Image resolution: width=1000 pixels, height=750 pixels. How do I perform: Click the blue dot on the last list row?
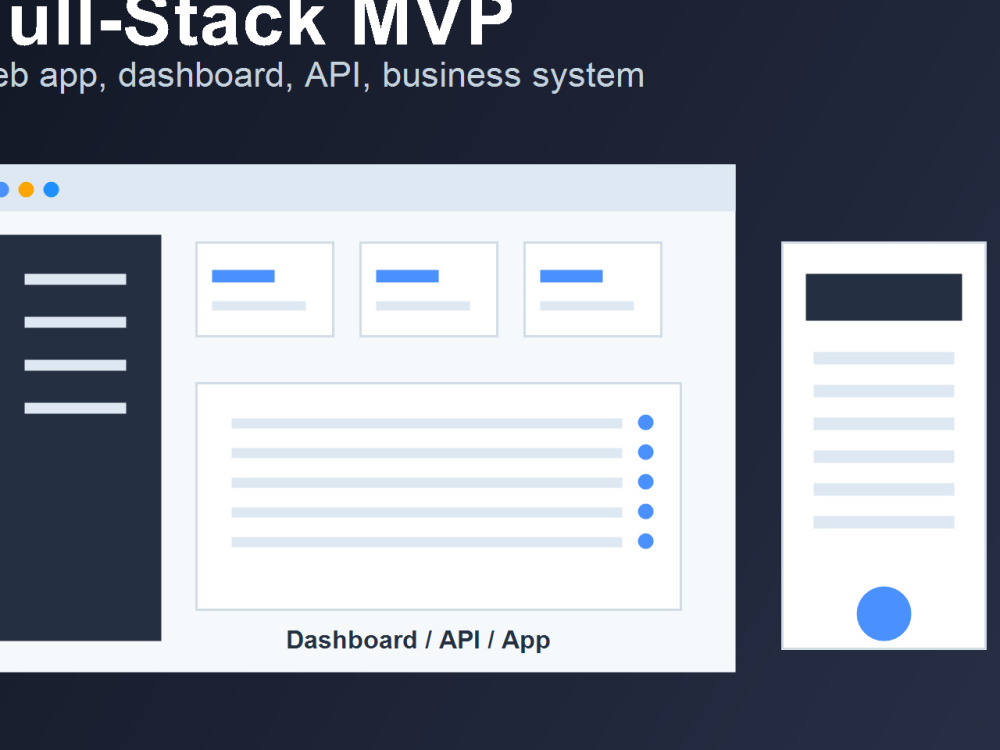(x=645, y=541)
